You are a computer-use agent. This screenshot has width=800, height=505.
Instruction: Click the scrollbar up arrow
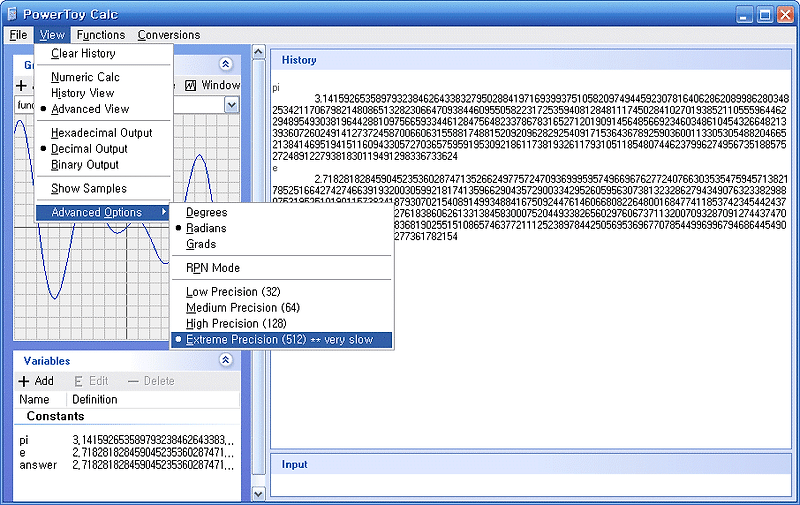coord(259,52)
